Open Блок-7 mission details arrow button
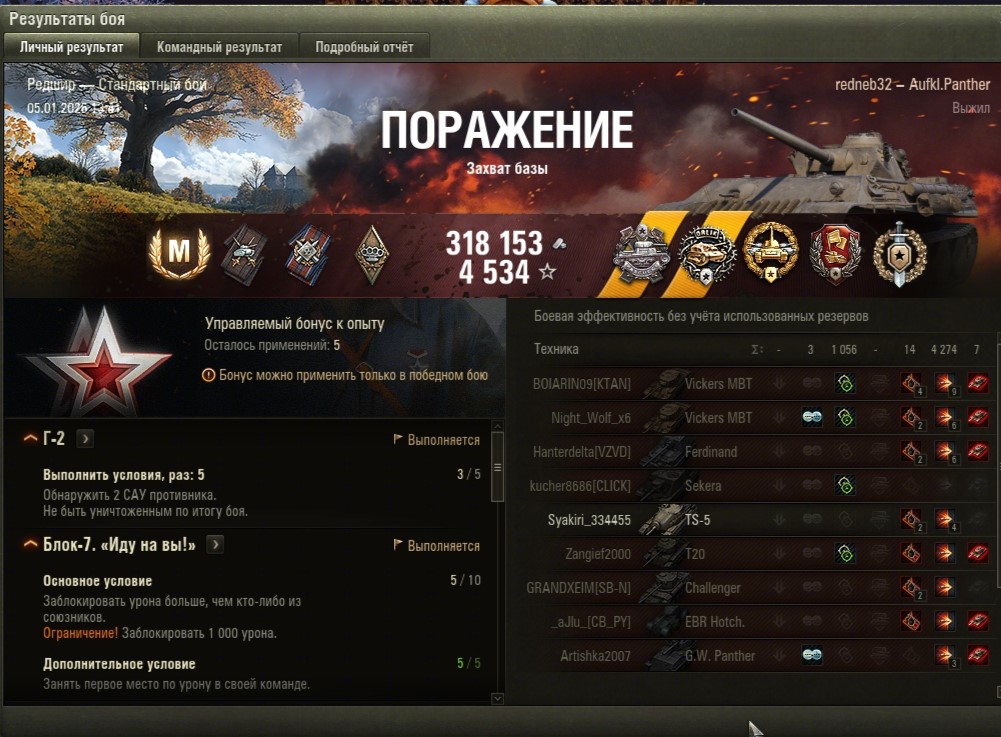Image resolution: width=1001 pixels, height=737 pixels. point(215,545)
